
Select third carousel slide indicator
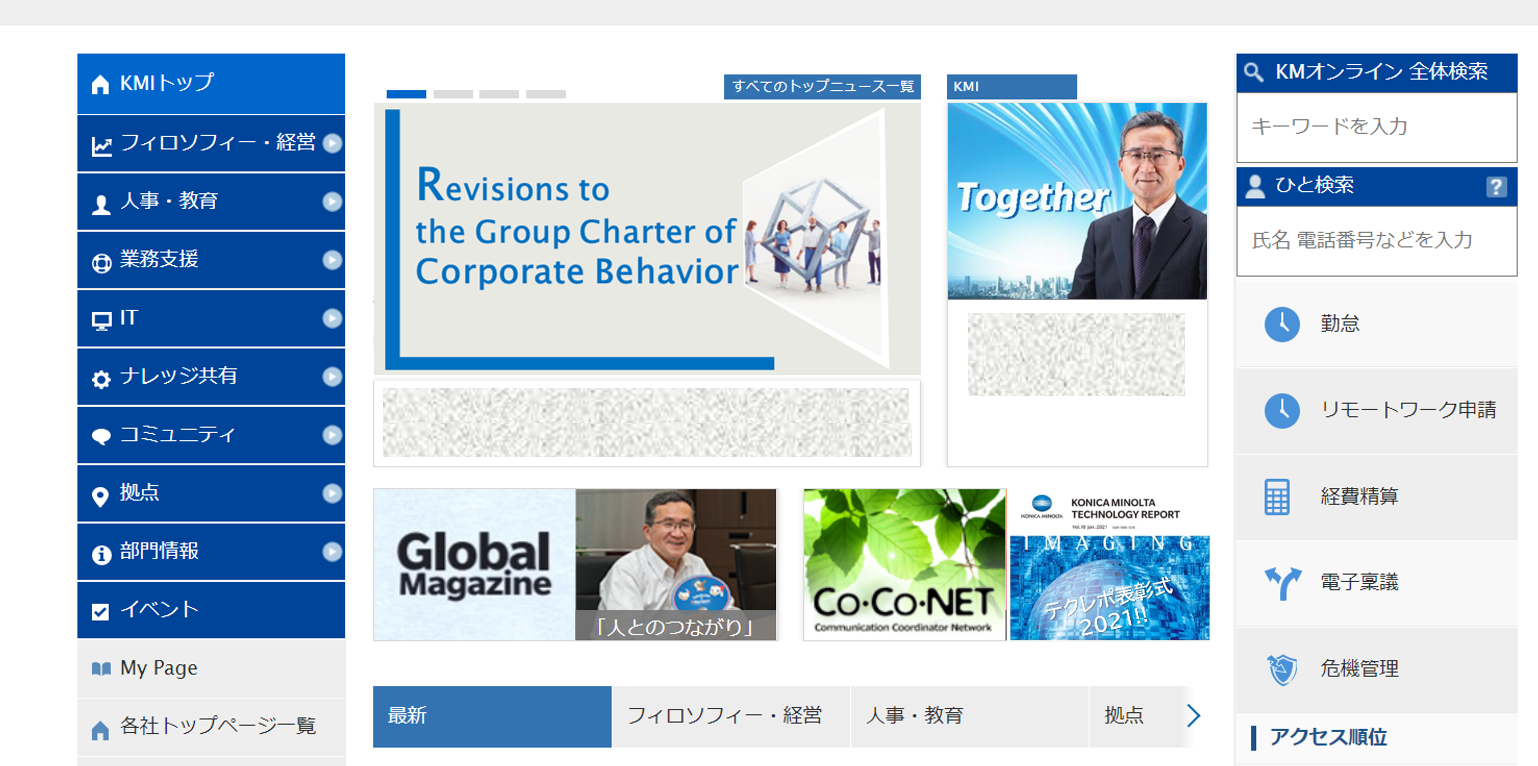pyautogui.click(x=499, y=94)
